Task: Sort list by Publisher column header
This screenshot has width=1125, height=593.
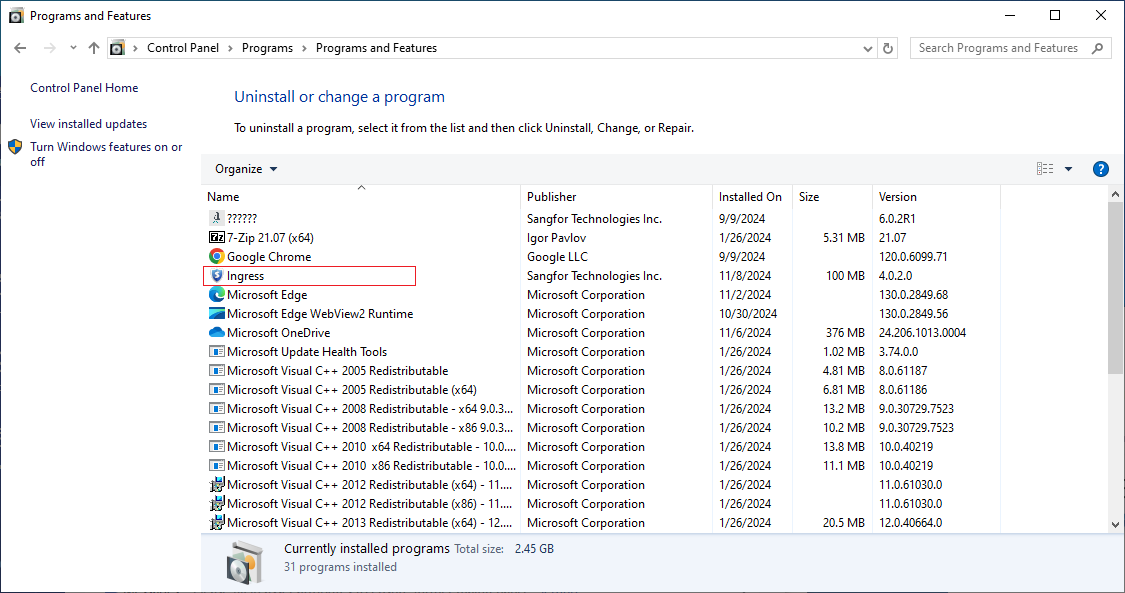Action: click(x=552, y=197)
